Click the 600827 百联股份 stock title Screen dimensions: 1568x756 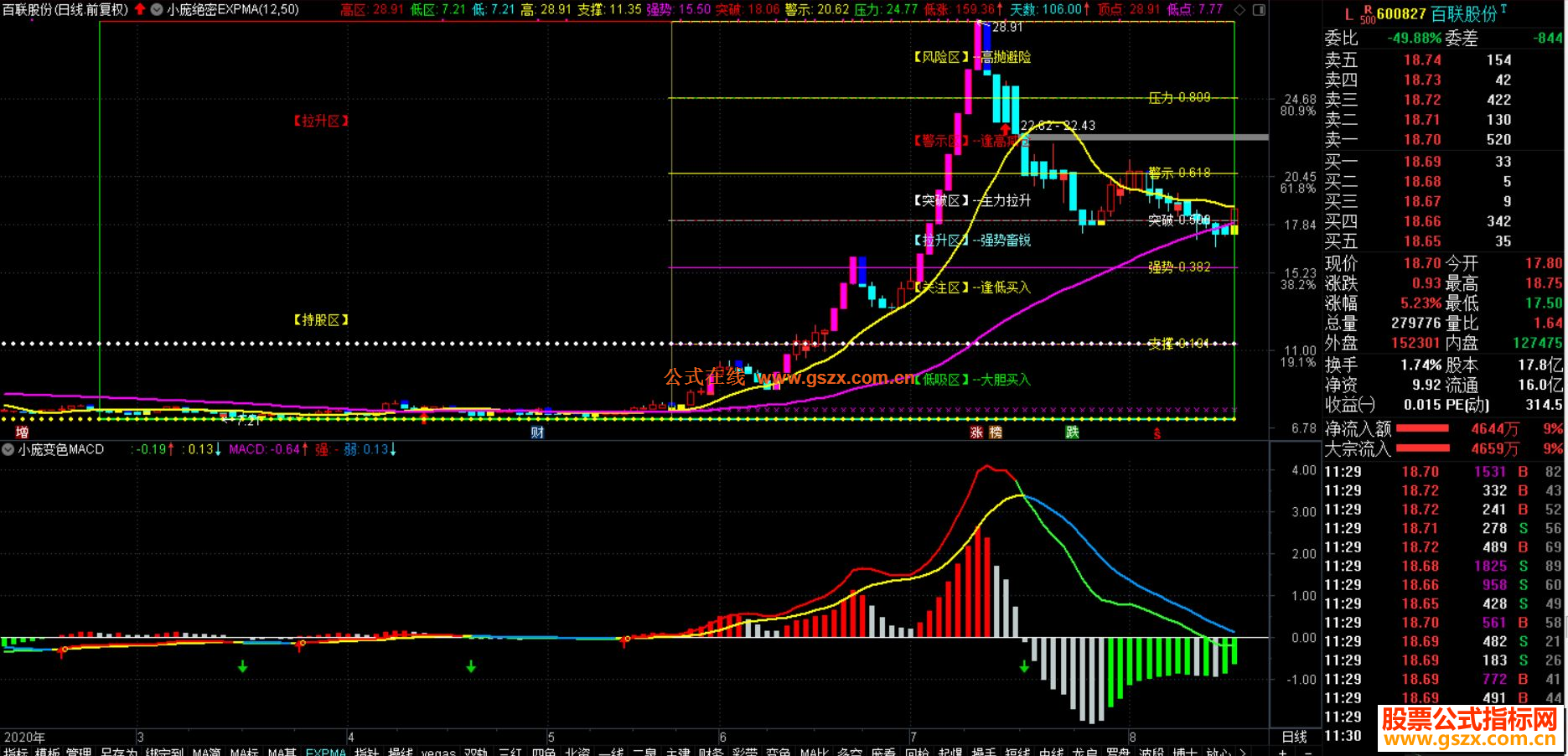point(1436,14)
